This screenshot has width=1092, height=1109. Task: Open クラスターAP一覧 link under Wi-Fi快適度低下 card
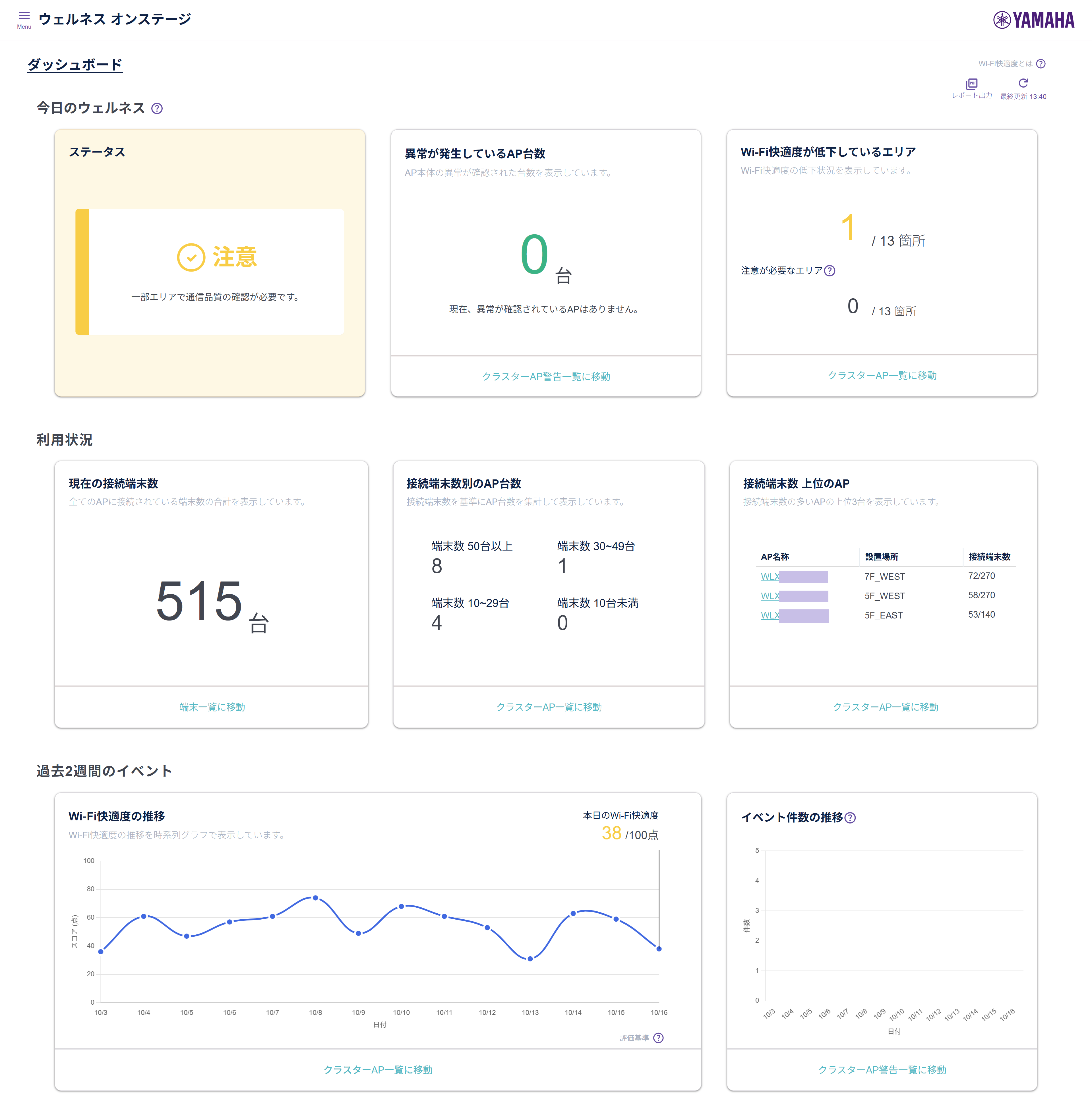pyautogui.click(x=882, y=375)
